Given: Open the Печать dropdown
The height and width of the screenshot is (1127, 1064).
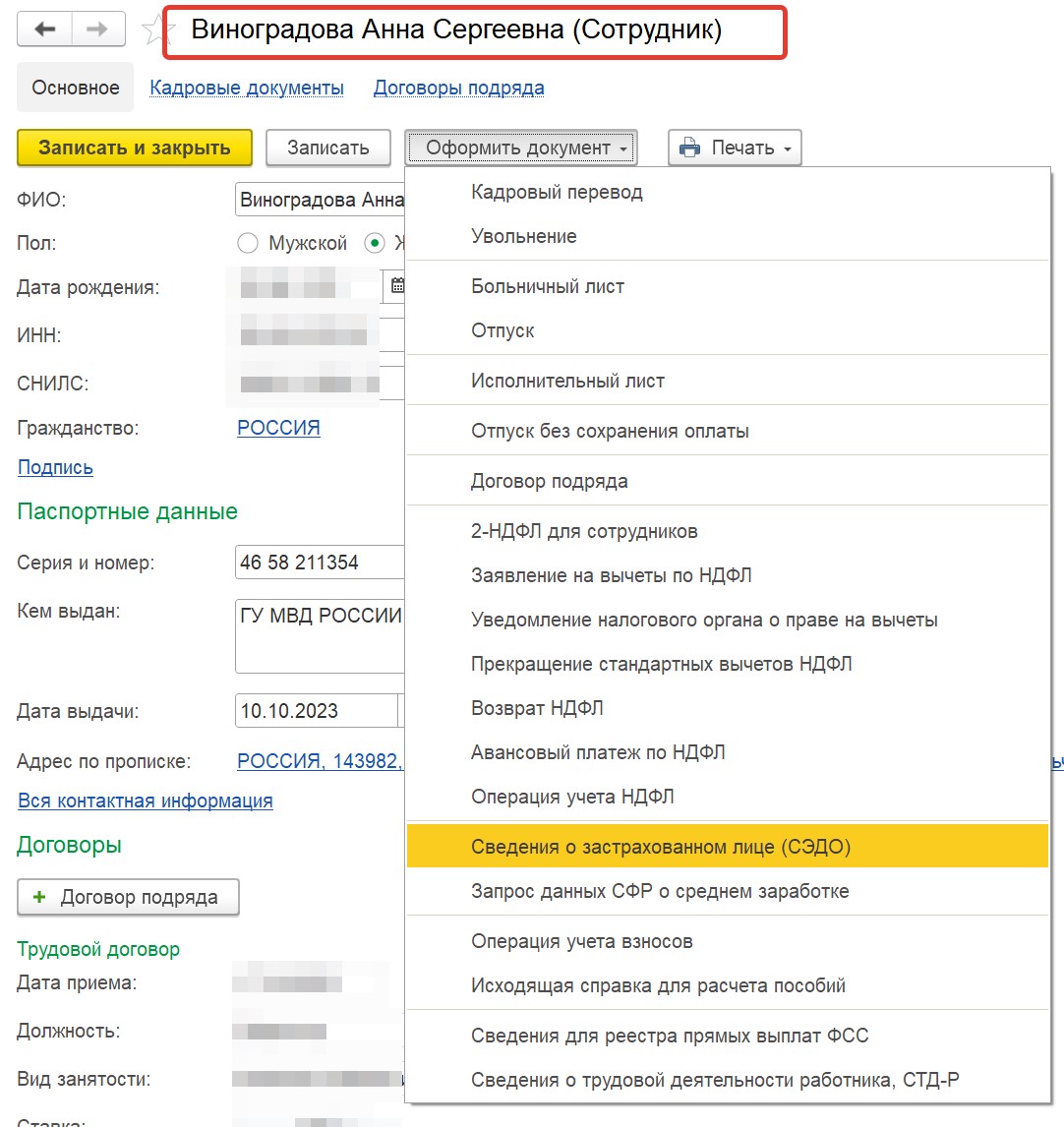Looking at the screenshot, I should pos(735,148).
